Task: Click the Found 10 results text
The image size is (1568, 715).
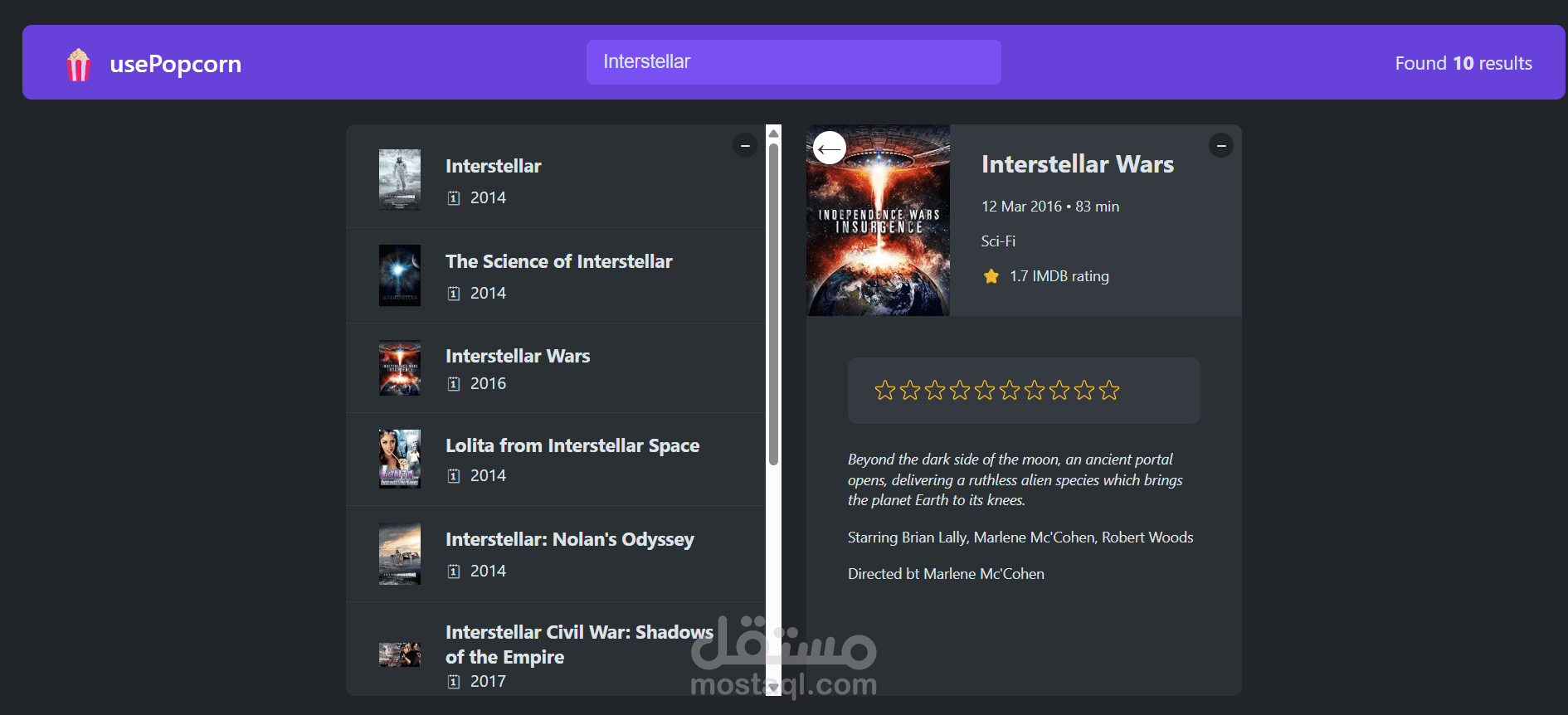Action: (x=1463, y=63)
